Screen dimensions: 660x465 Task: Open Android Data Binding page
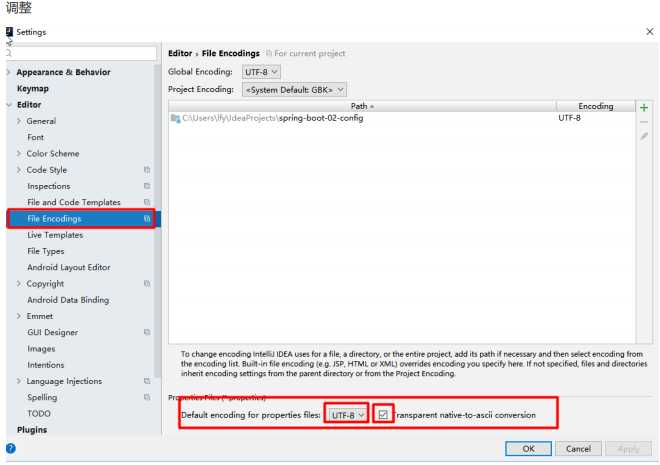tap(68, 300)
